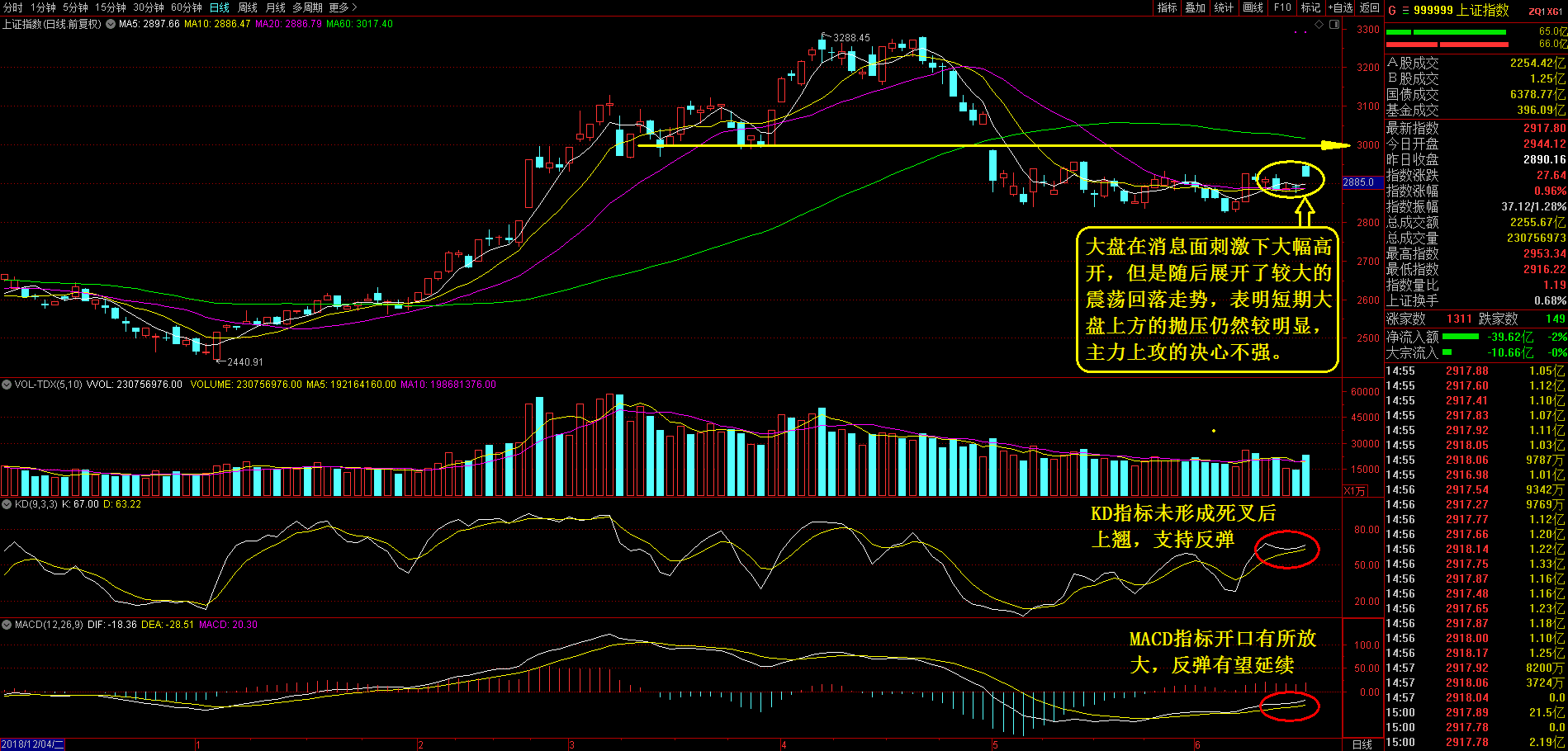
Task: Open the MACD indicator dropdown icon
Action: pyautogui.click(x=7, y=625)
